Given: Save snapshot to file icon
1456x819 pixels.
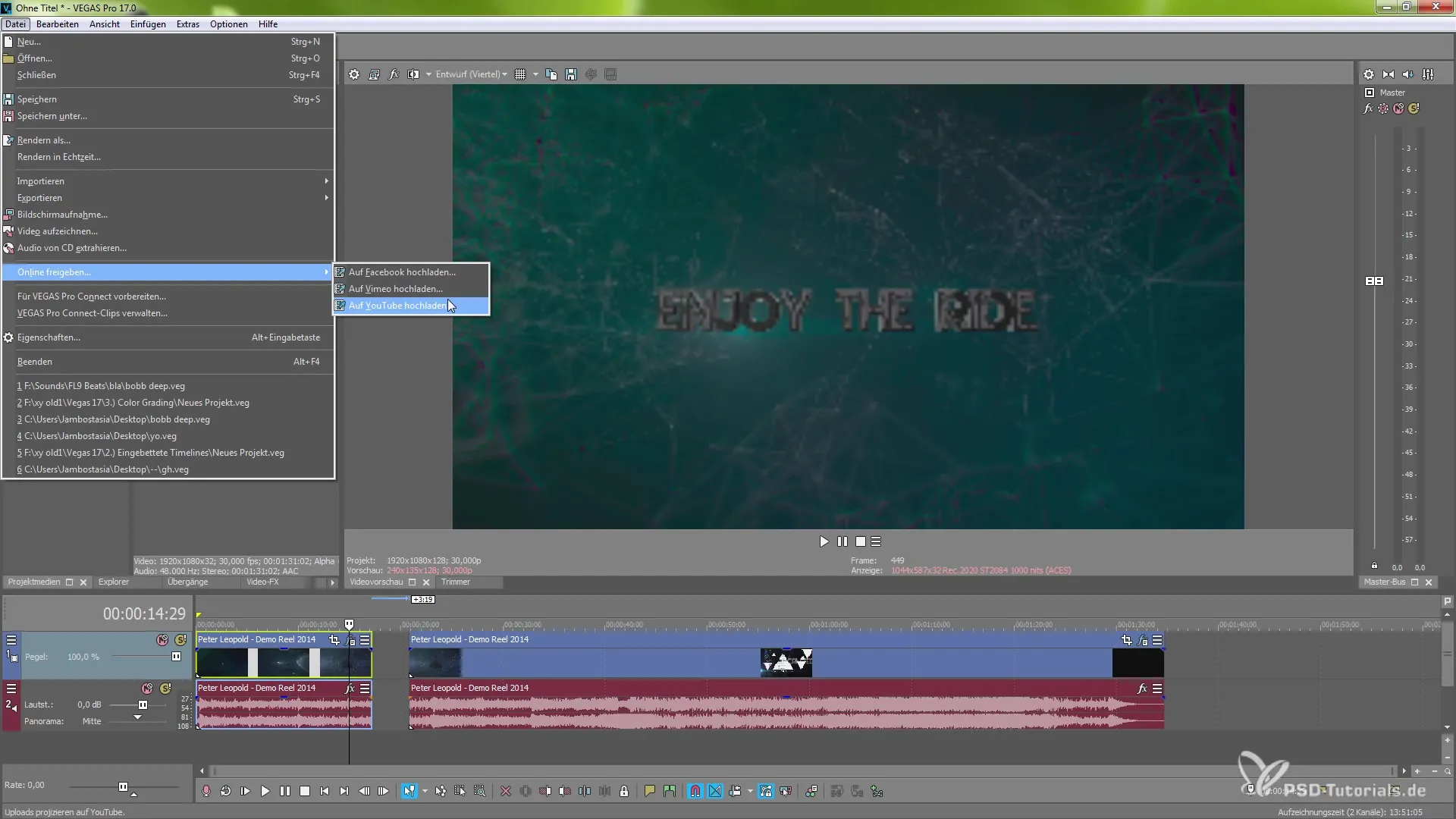Looking at the screenshot, I should tap(571, 74).
